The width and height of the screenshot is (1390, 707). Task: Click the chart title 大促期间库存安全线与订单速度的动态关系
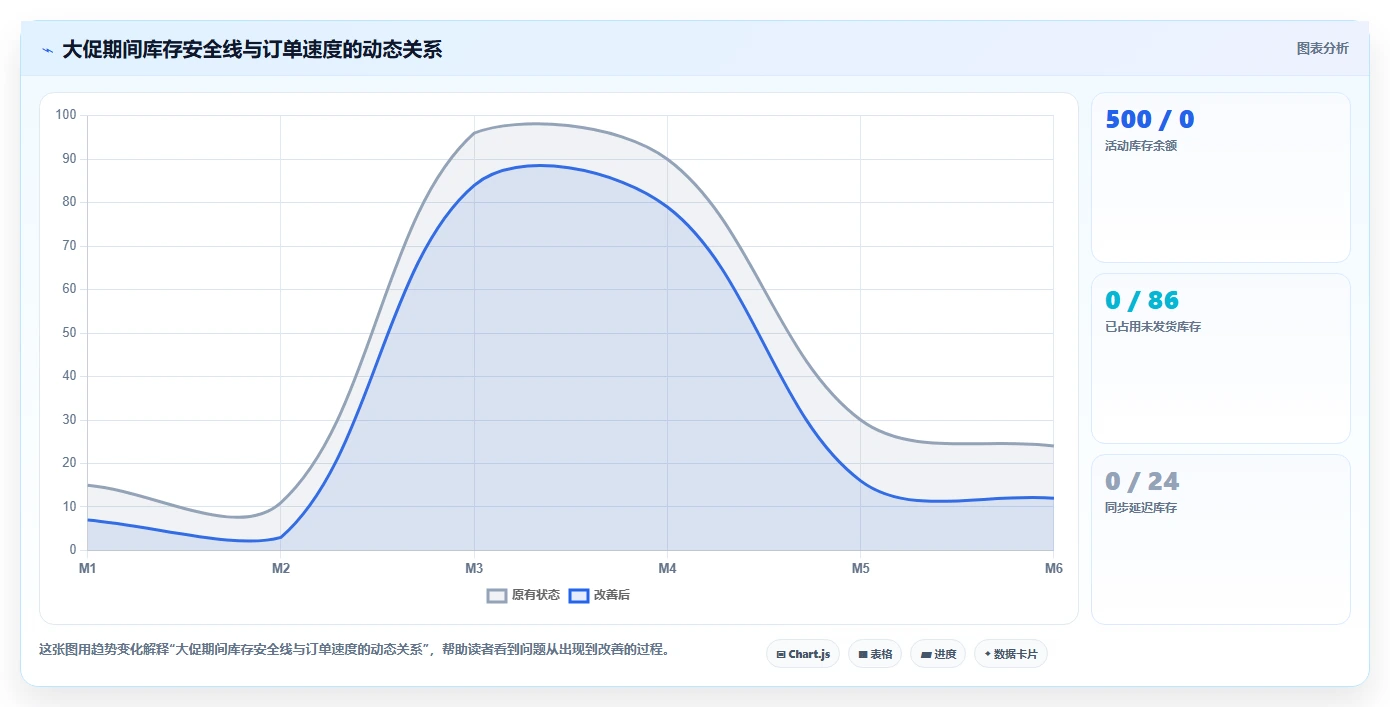click(252, 50)
